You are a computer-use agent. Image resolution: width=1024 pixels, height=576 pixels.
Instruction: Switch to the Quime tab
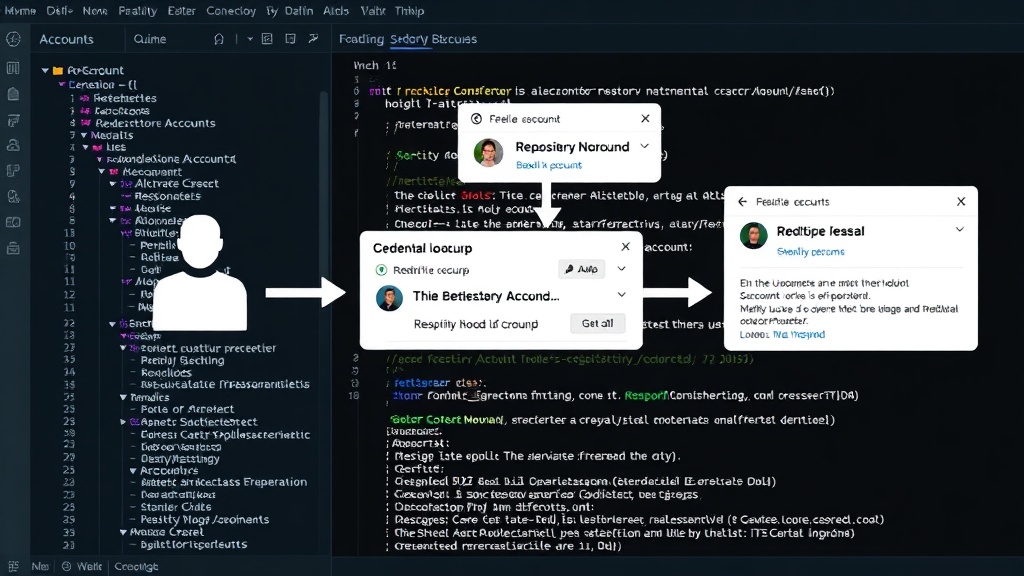pyautogui.click(x=150, y=39)
